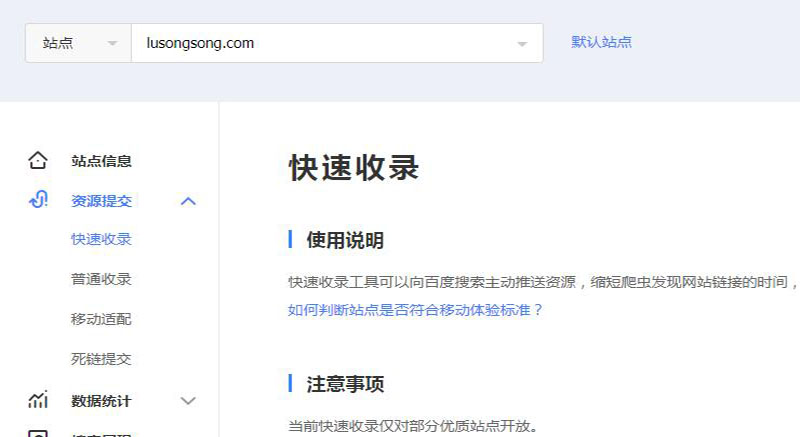Switch to 移动适配 page
The image size is (800, 437).
pyautogui.click(x=101, y=320)
